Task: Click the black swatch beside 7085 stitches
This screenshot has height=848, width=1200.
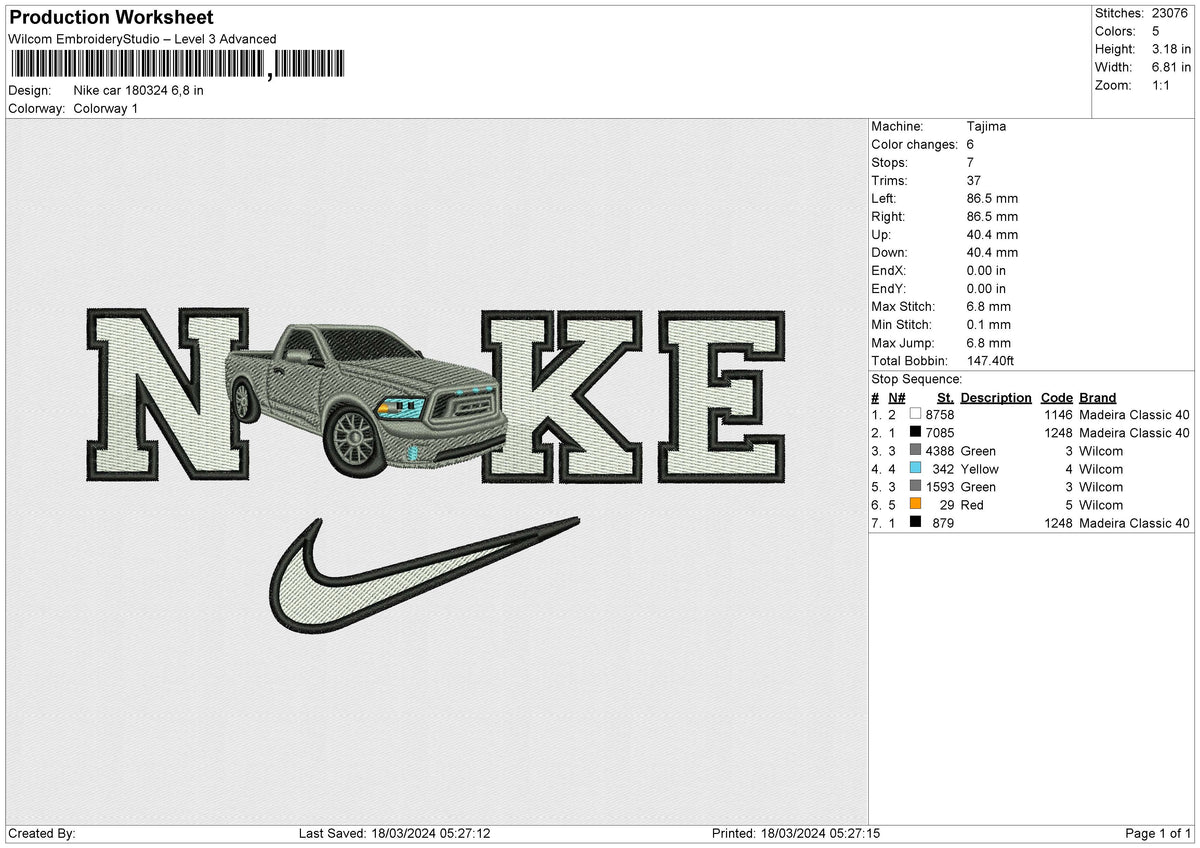Action: 915,433
